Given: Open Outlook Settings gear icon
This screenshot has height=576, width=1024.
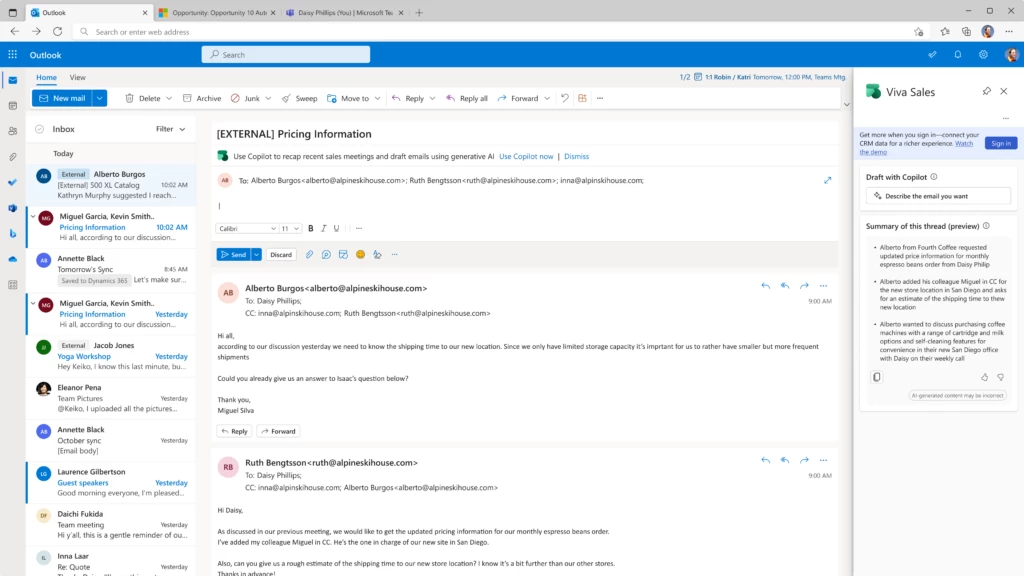Looking at the screenshot, I should pyautogui.click(x=983, y=54).
